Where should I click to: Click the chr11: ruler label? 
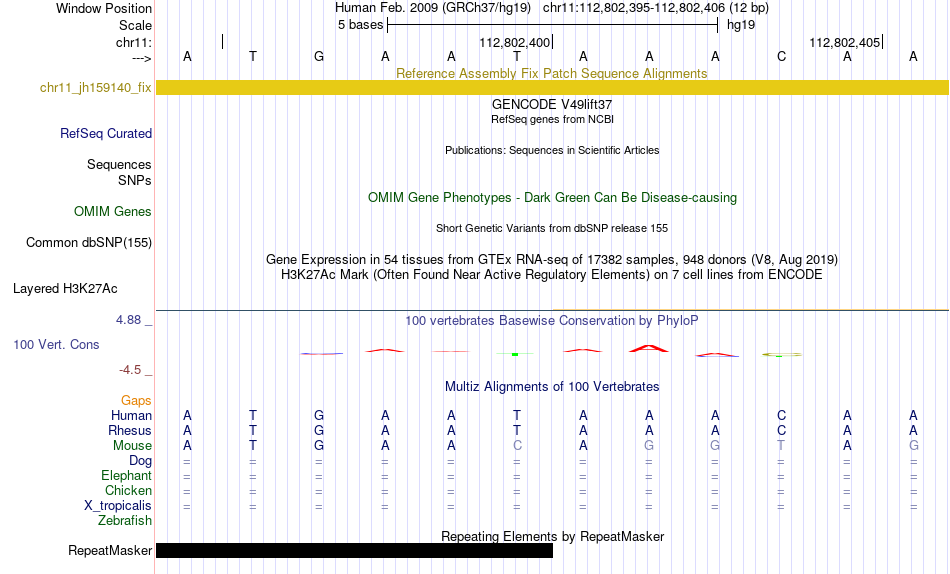tap(134, 42)
